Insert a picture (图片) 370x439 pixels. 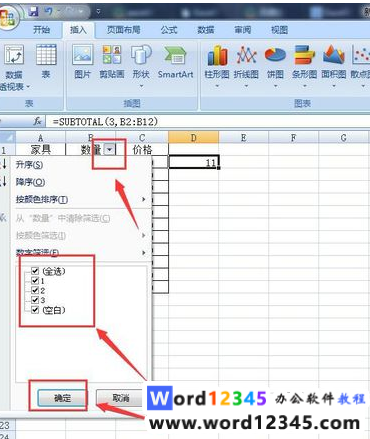point(82,62)
